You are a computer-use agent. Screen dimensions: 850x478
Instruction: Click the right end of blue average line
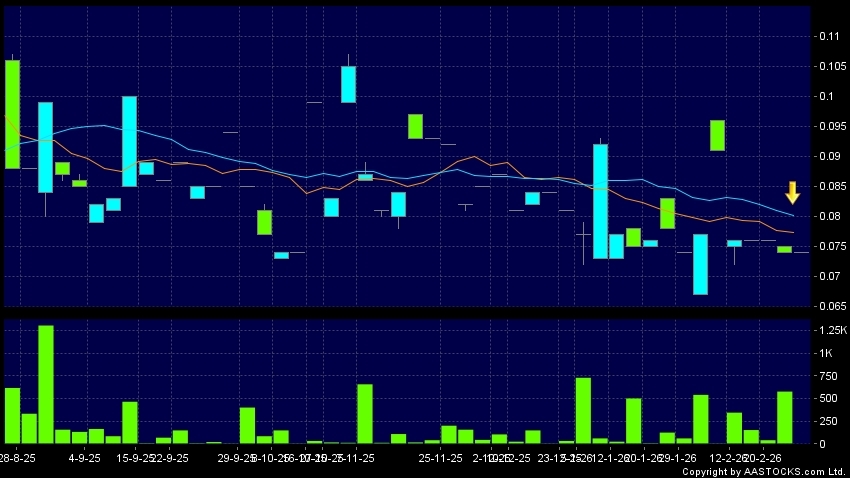coord(793,215)
